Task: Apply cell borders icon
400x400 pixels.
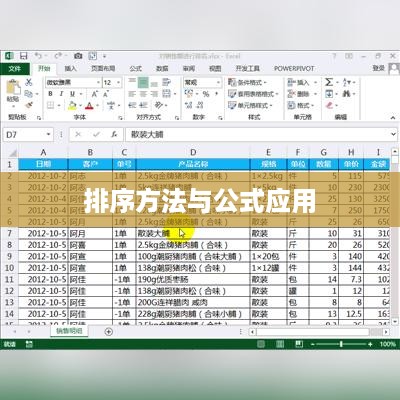Action: pyautogui.click(x=51, y=106)
